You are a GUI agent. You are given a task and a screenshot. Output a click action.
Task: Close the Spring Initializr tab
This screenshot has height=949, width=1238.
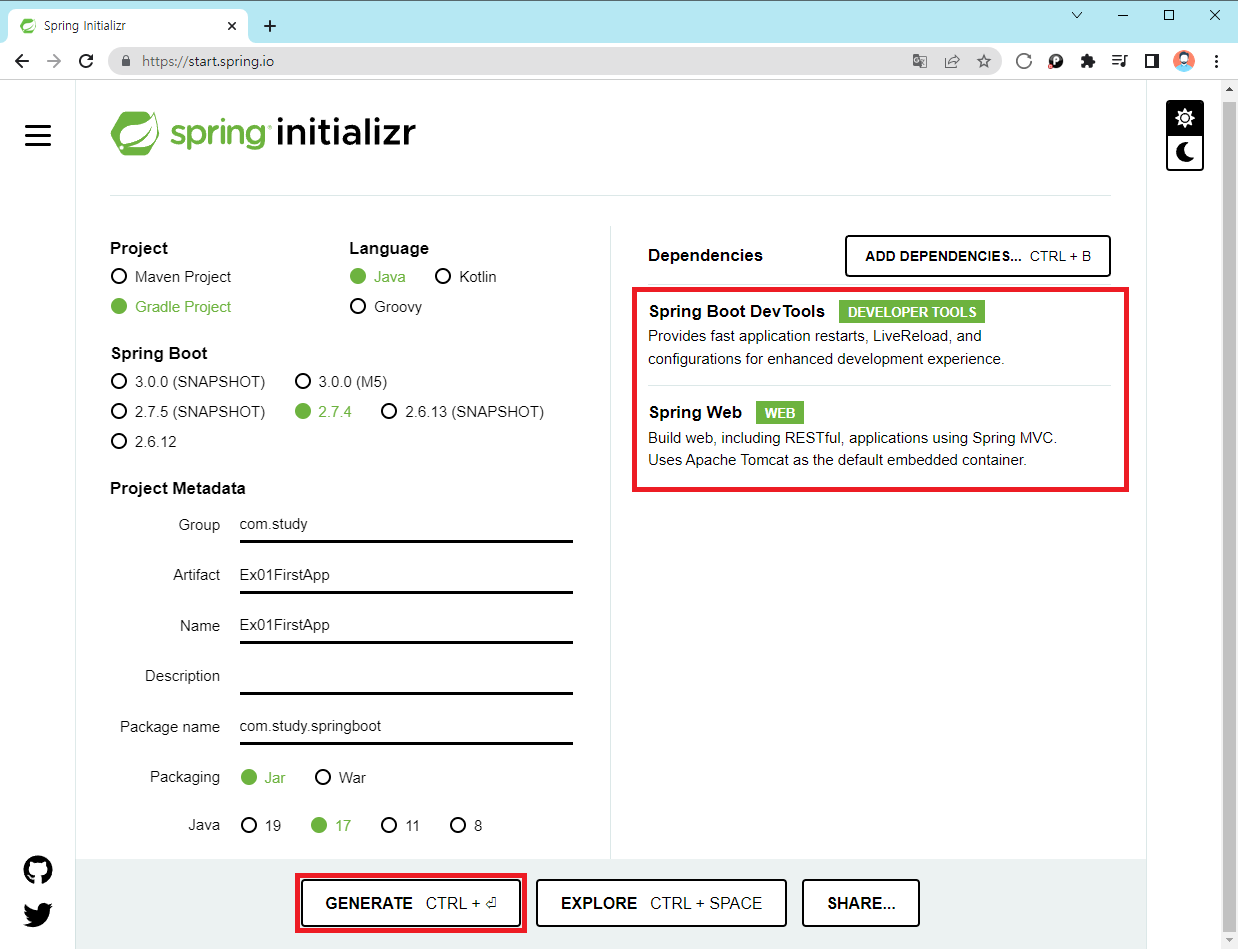[232, 26]
